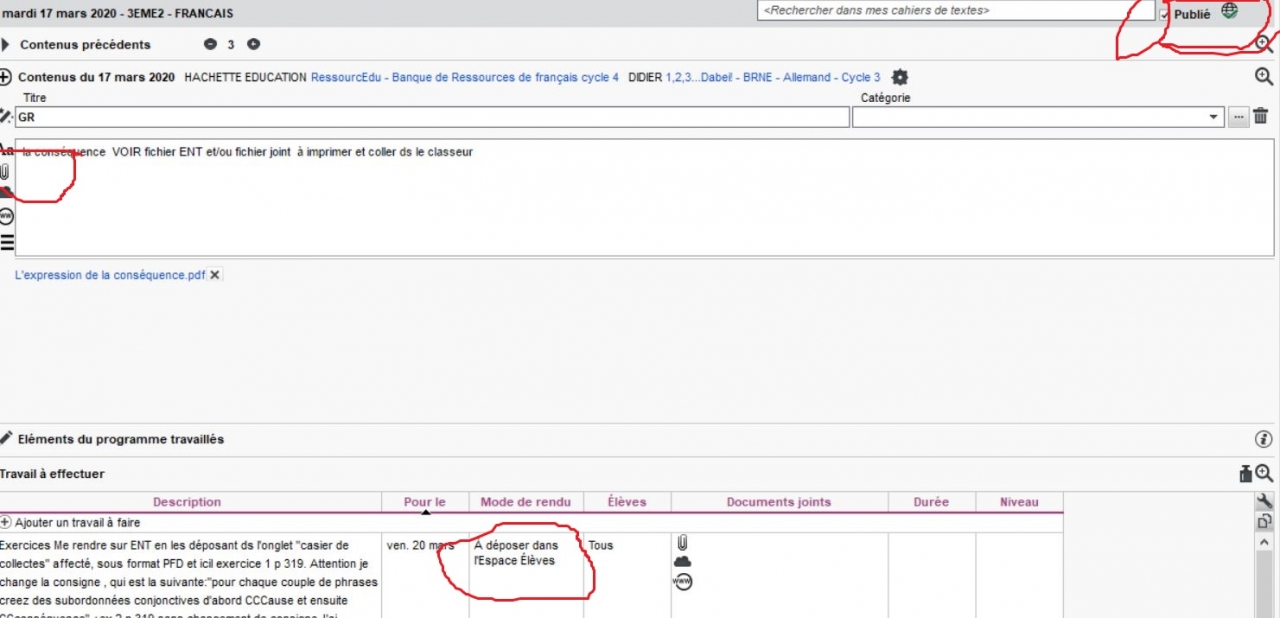Click the magnifier icon on the Contenus du 17 mars row
Screen dimensions: 1280x618
coord(1264,77)
